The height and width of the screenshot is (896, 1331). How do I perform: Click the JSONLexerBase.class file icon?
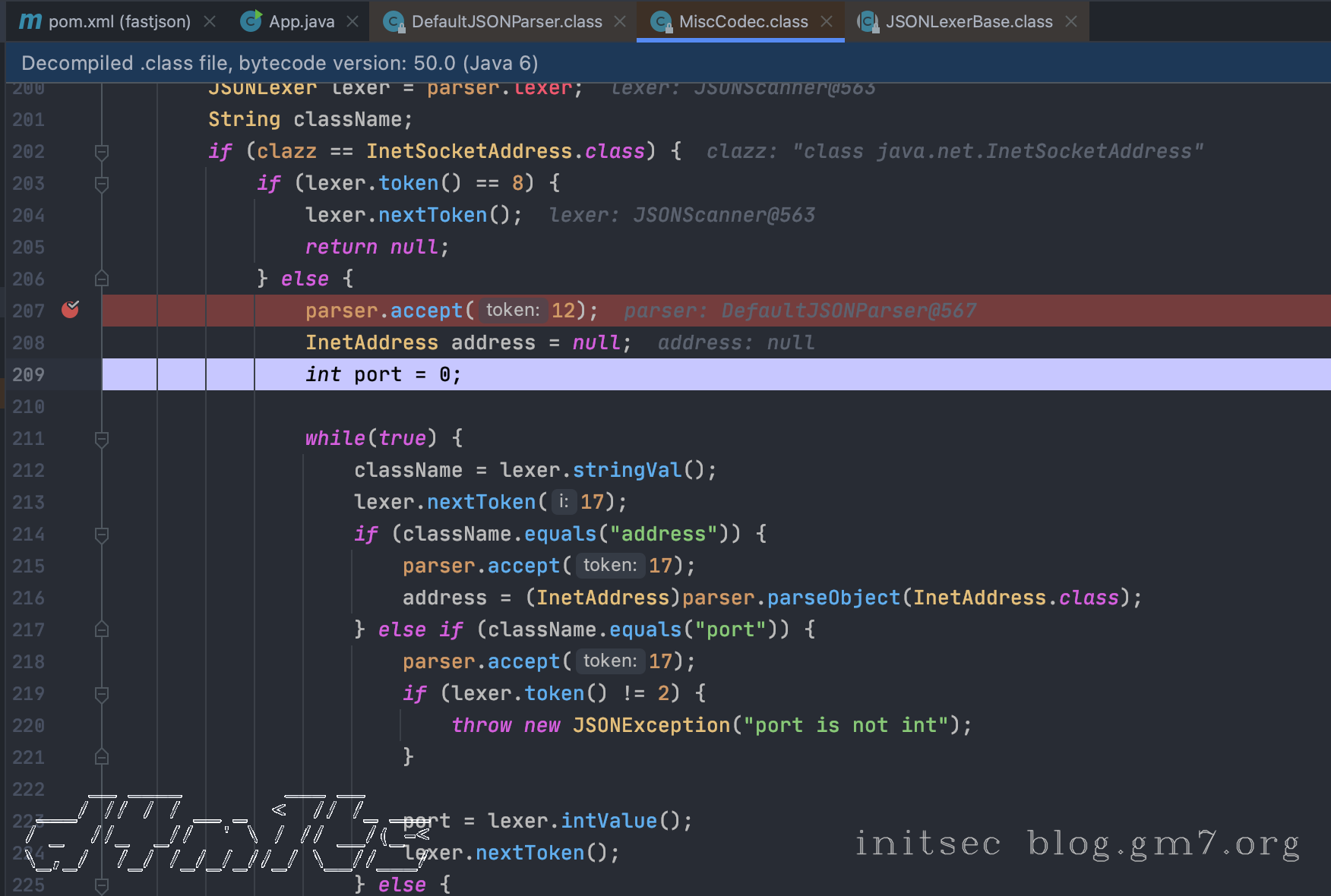click(x=868, y=21)
